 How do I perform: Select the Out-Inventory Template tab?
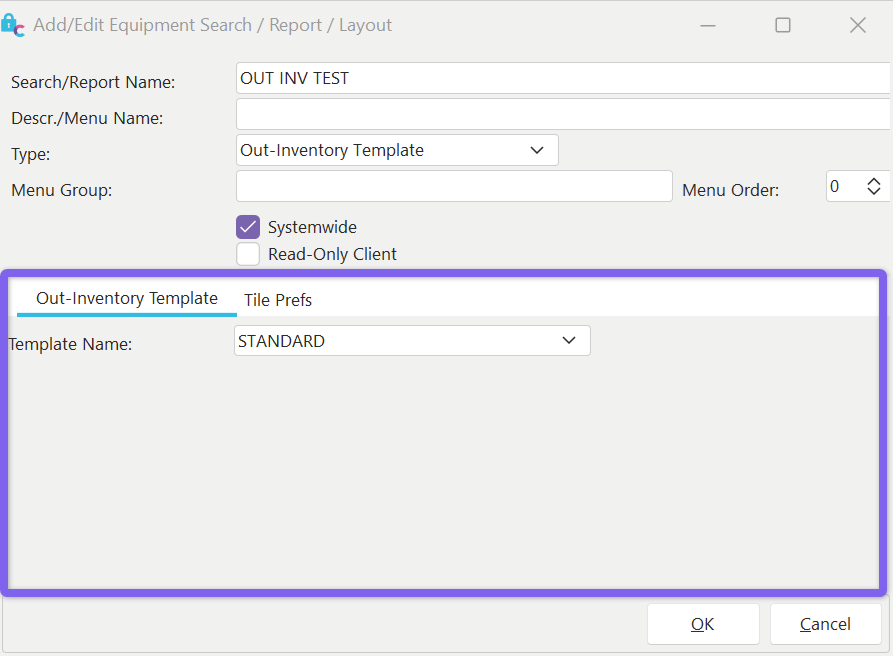[127, 298]
